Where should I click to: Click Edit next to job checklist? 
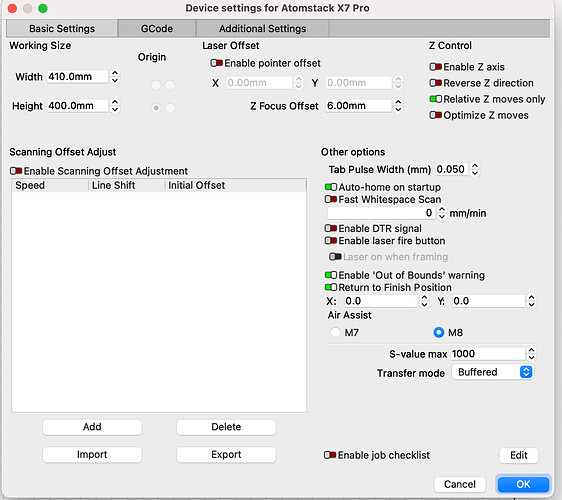[x=519, y=455]
